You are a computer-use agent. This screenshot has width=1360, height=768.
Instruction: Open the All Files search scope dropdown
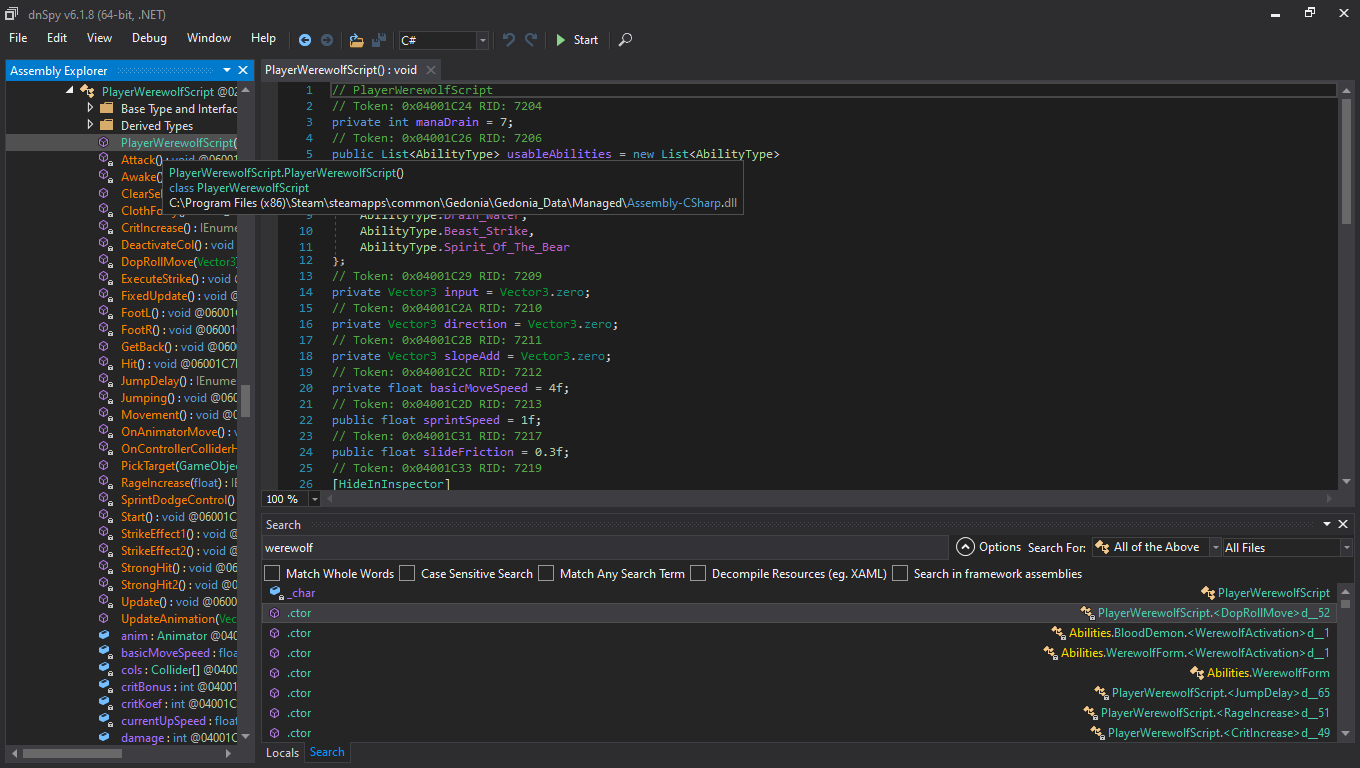[1346, 548]
